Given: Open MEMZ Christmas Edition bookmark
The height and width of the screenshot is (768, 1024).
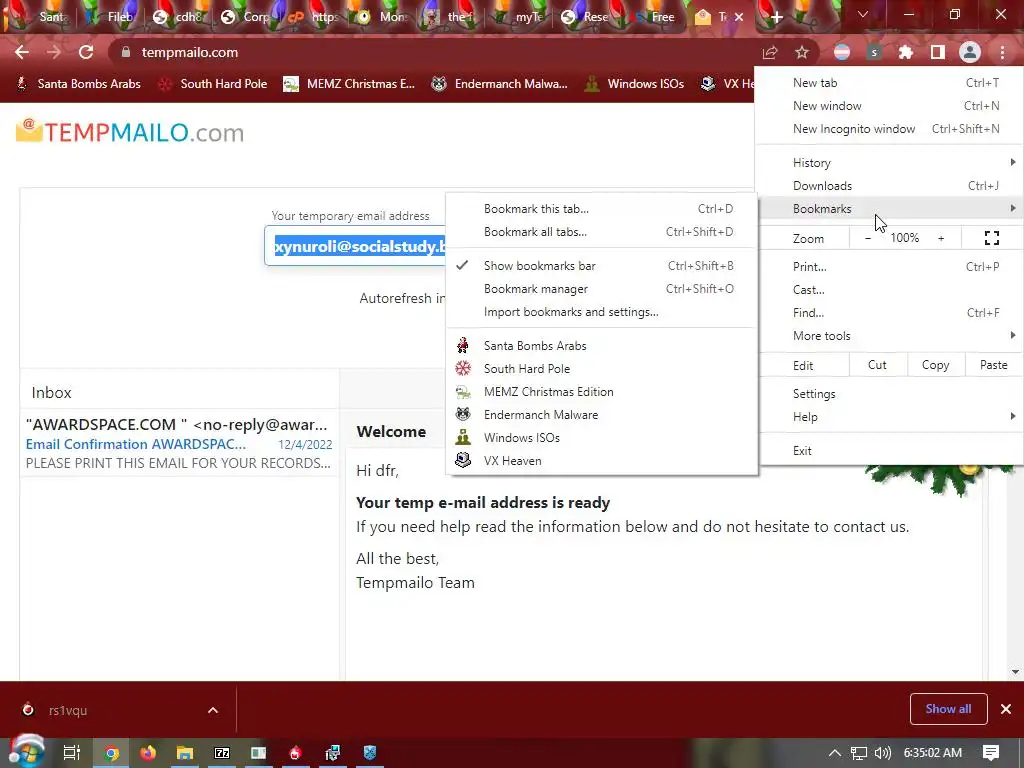Looking at the screenshot, I should click(x=601, y=392).
